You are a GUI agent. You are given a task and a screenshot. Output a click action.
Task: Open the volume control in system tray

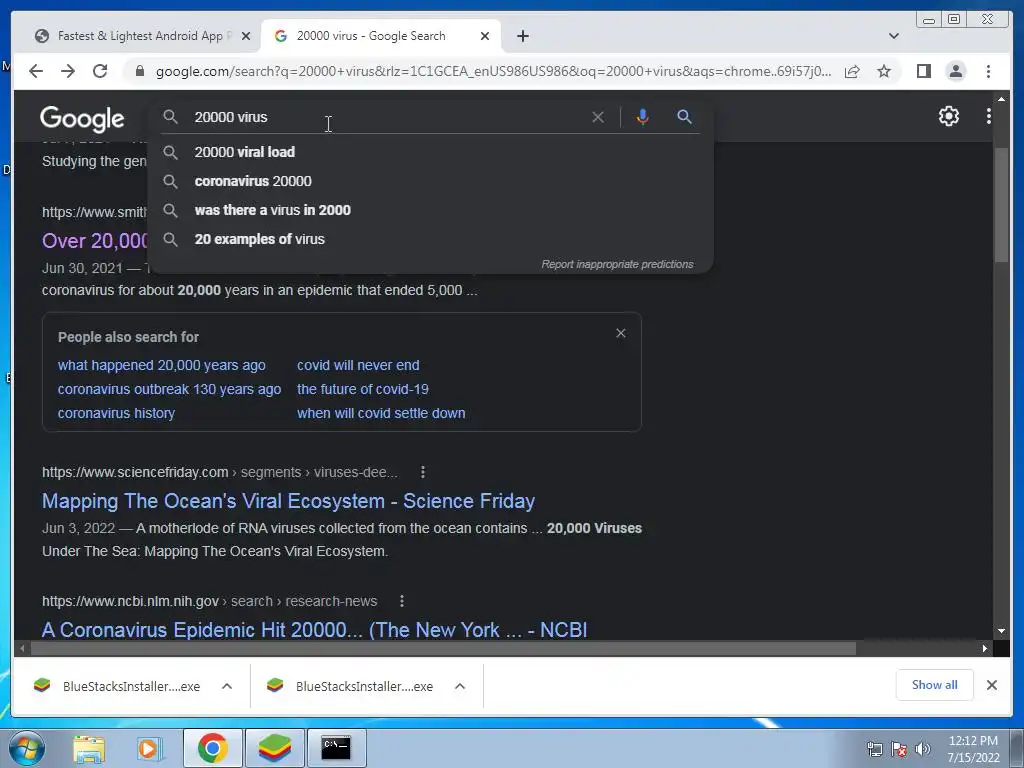(923, 749)
